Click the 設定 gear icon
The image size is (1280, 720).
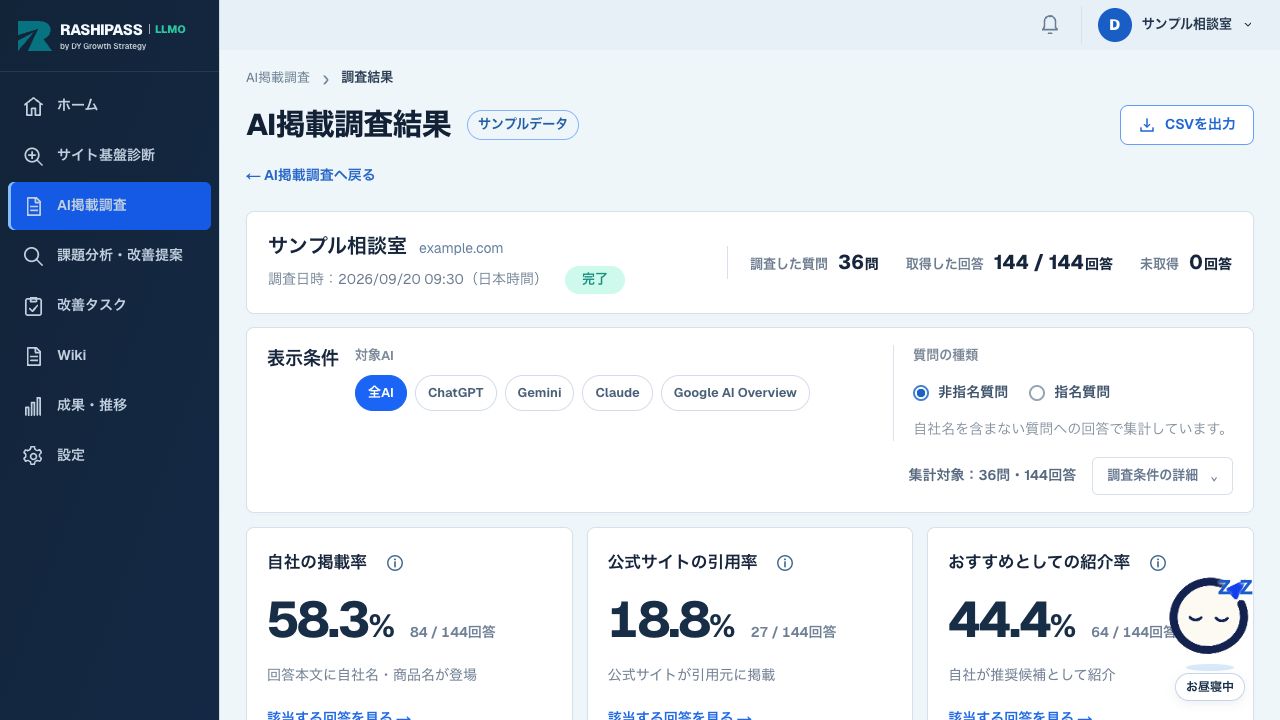click(33, 455)
